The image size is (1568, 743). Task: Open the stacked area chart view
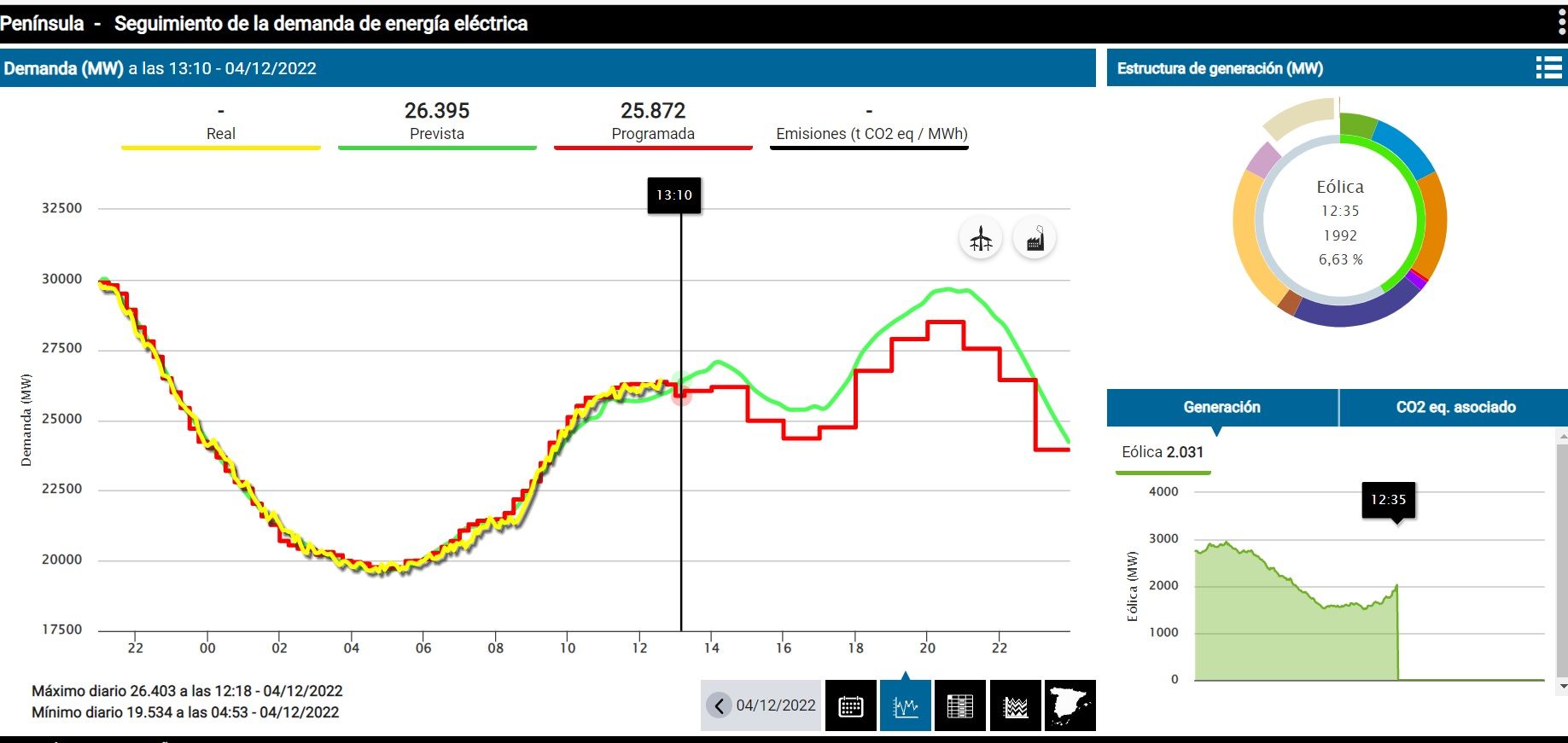click(x=1015, y=706)
